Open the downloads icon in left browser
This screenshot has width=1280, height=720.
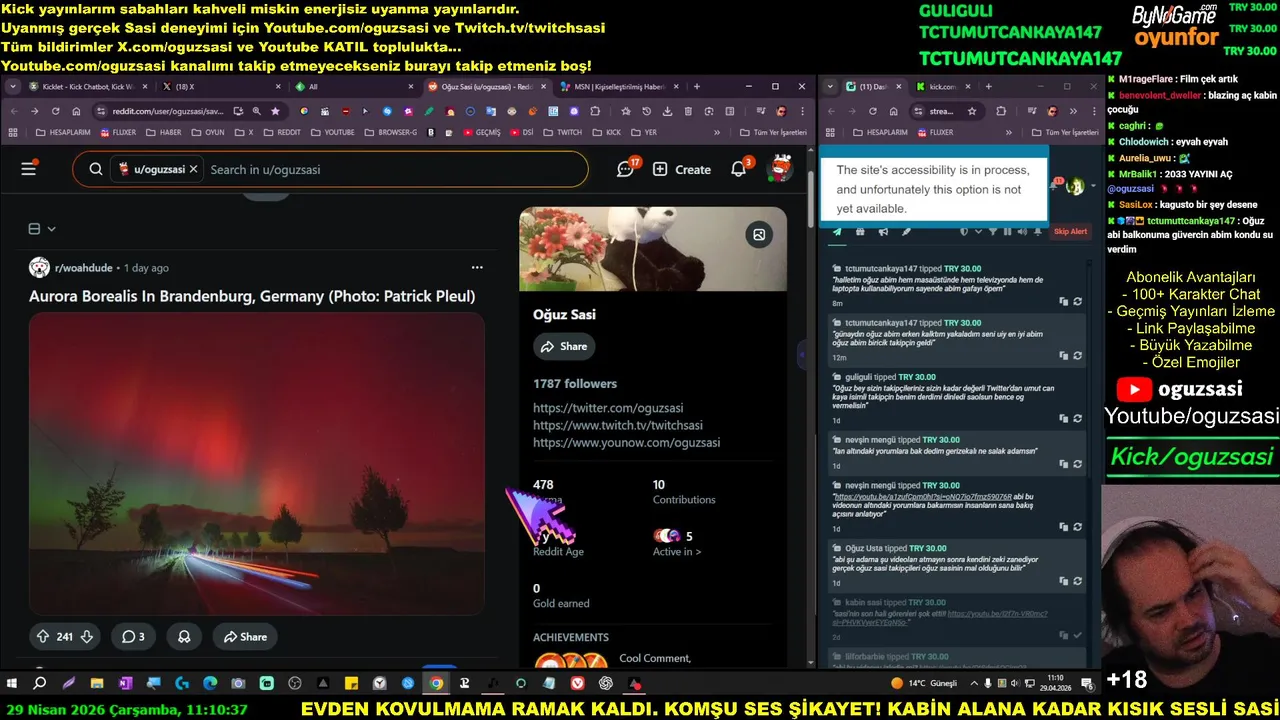[667, 111]
